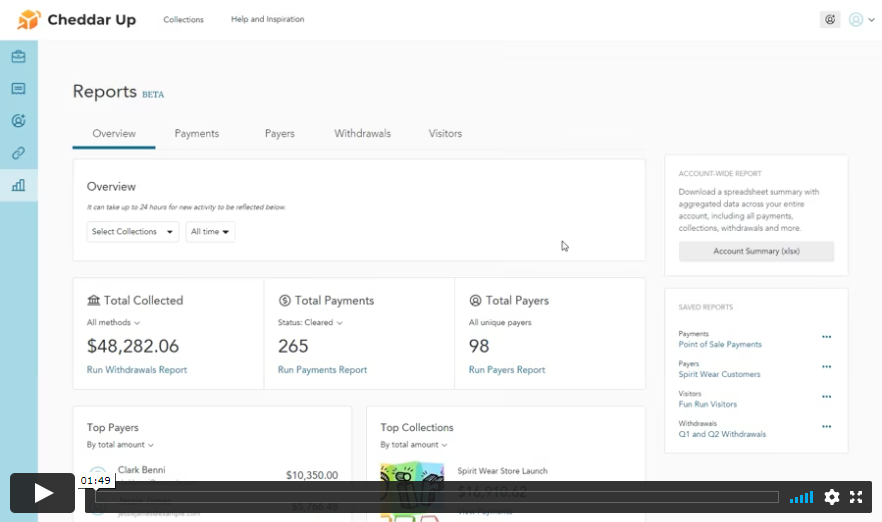Open the bar chart reports sidebar icon
The image size is (882, 522).
(18, 185)
